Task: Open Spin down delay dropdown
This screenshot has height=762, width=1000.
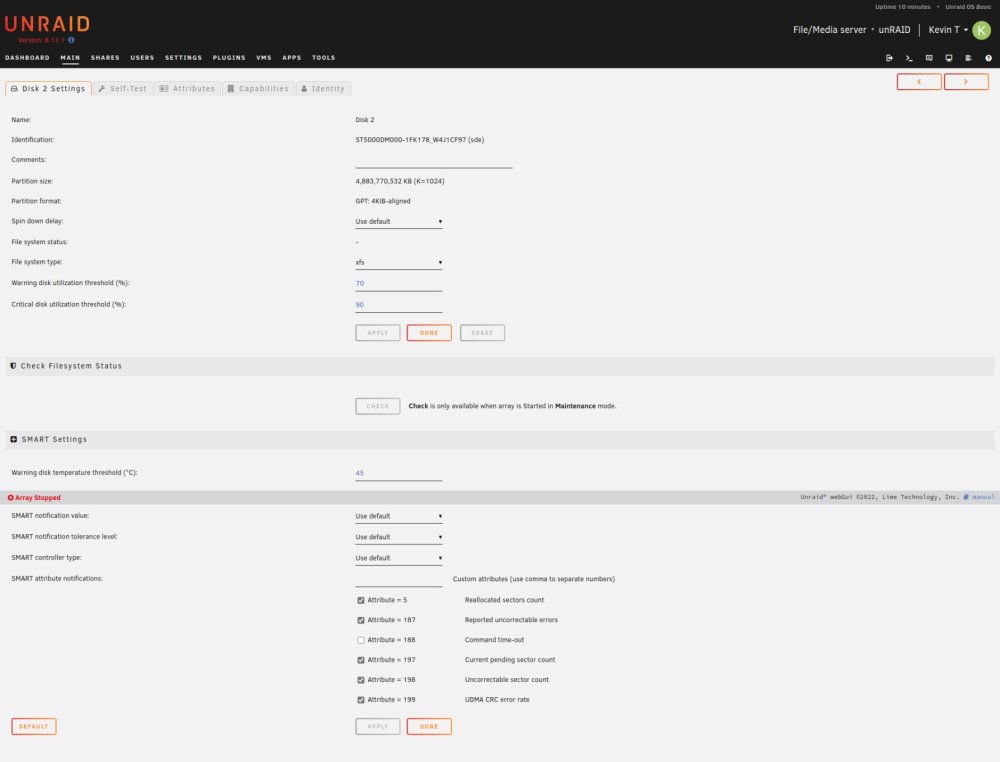Action: [399, 221]
